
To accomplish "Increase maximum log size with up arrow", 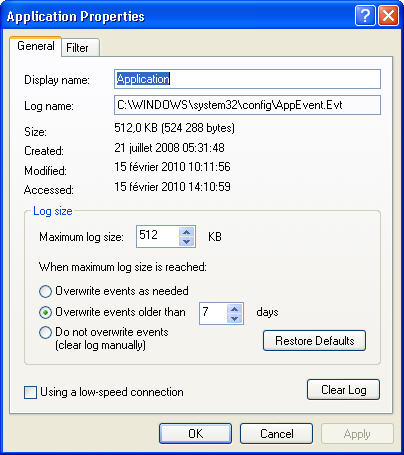I will [187, 232].
